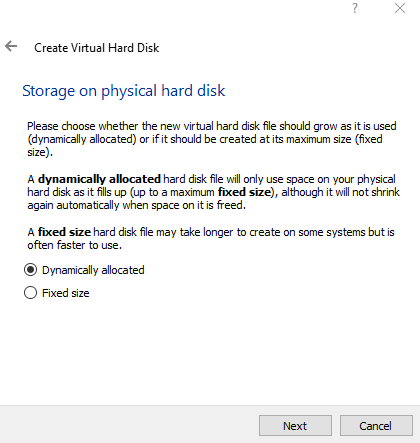Viewport: 420px width, 443px height.
Task: Abort the wizard with the Cancel button
Action: (x=376, y=426)
